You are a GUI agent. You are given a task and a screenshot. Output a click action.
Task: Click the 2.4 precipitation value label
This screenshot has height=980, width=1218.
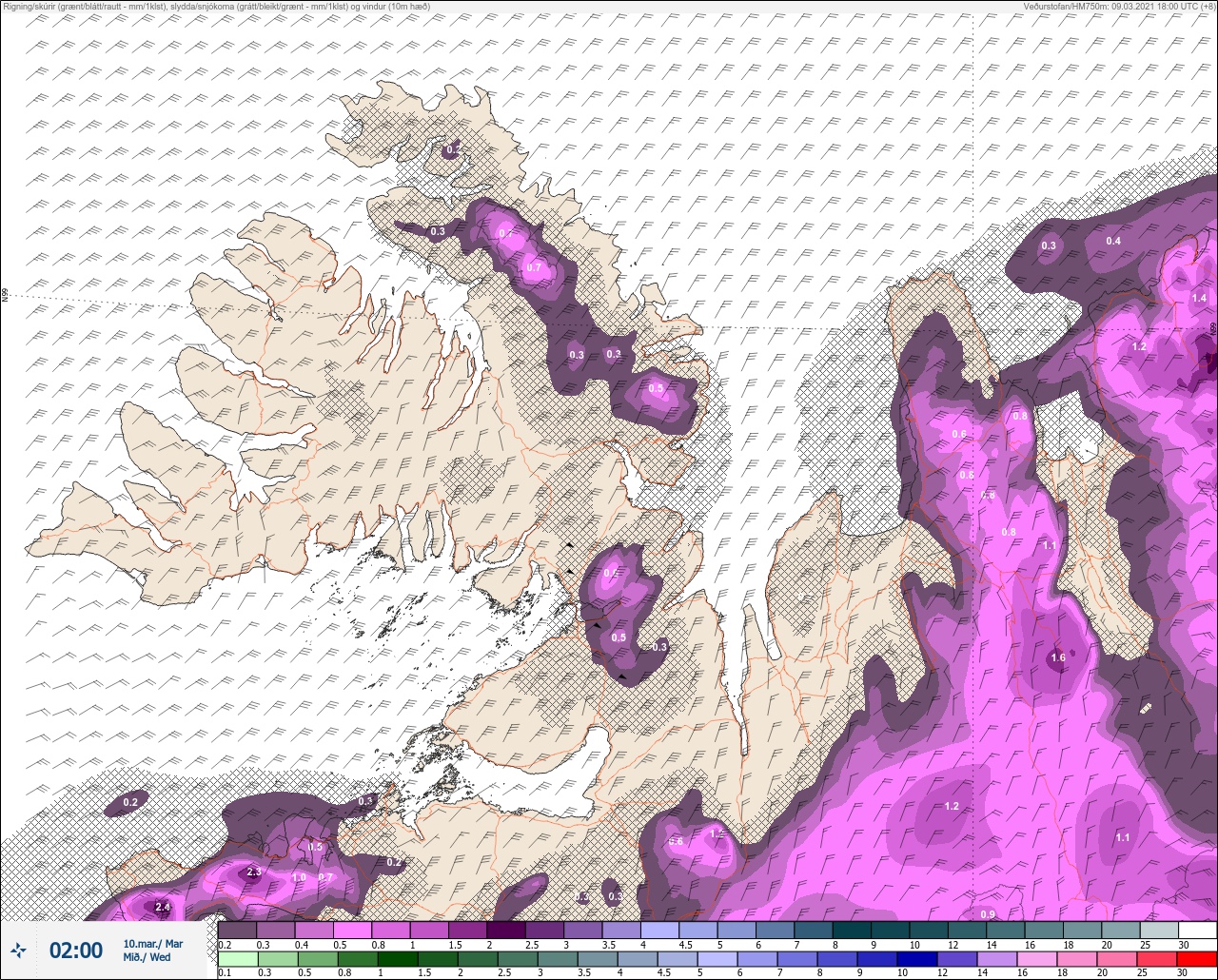(162, 908)
